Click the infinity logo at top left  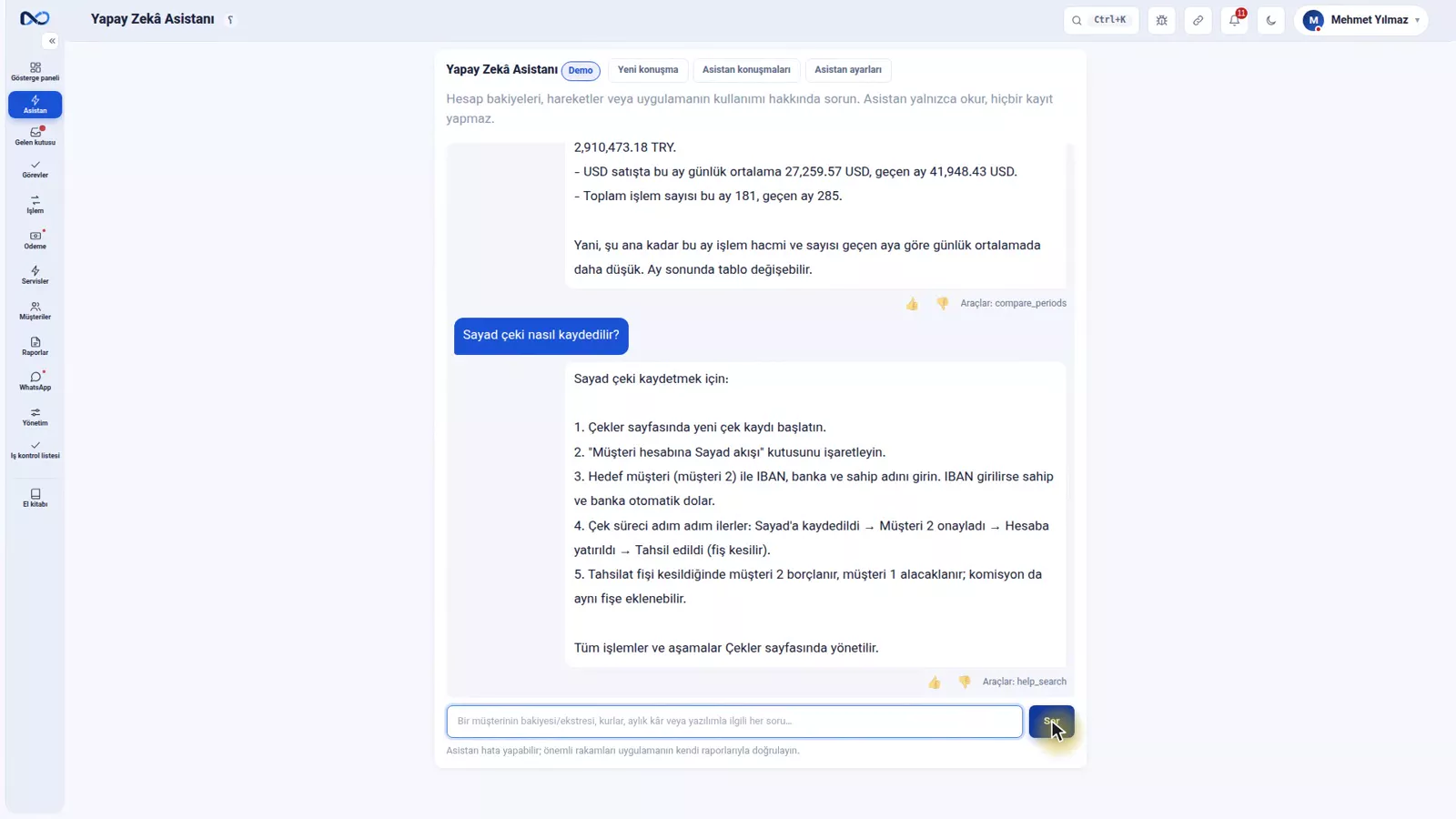[35, 18]
